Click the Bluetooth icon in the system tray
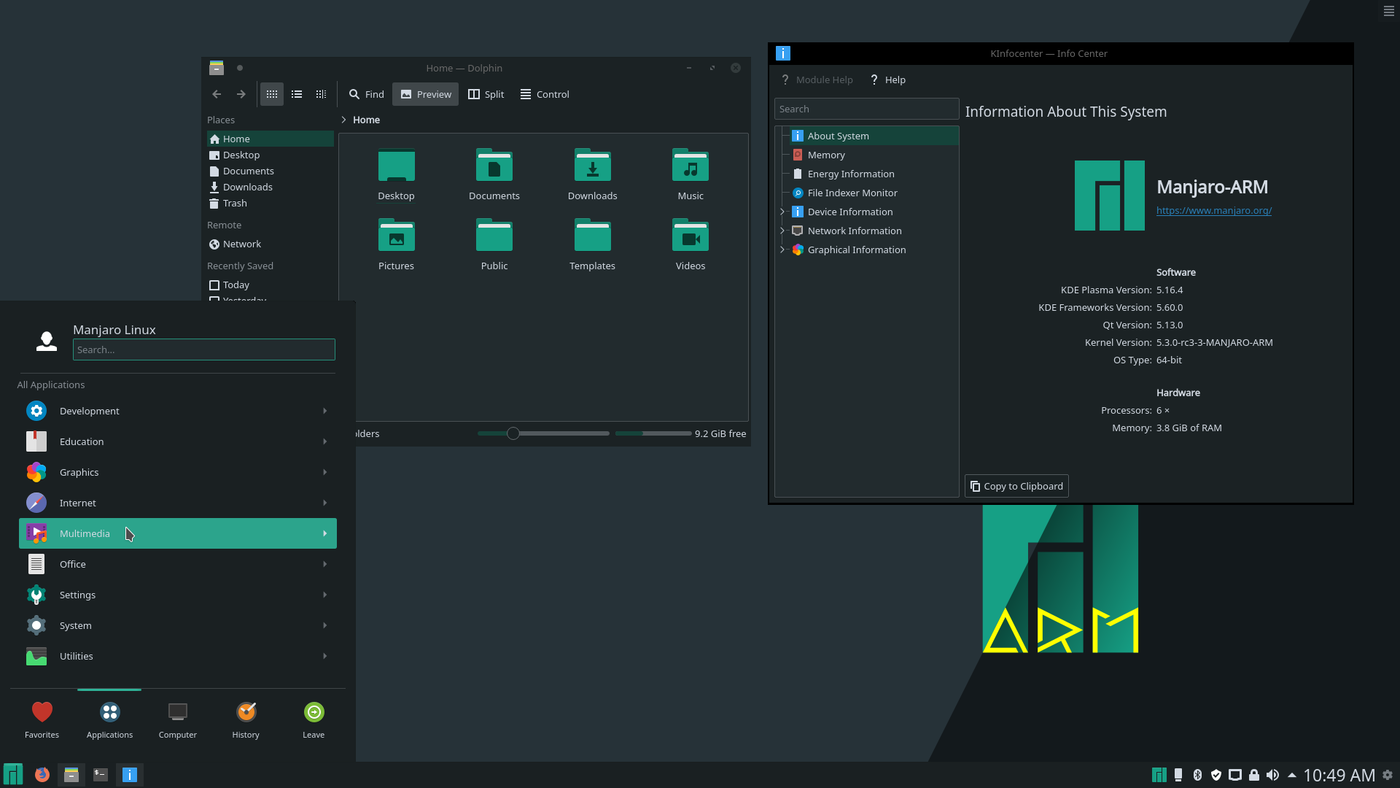The width and height of the screenshot is (1400, 788). [x=1197, y=774]
